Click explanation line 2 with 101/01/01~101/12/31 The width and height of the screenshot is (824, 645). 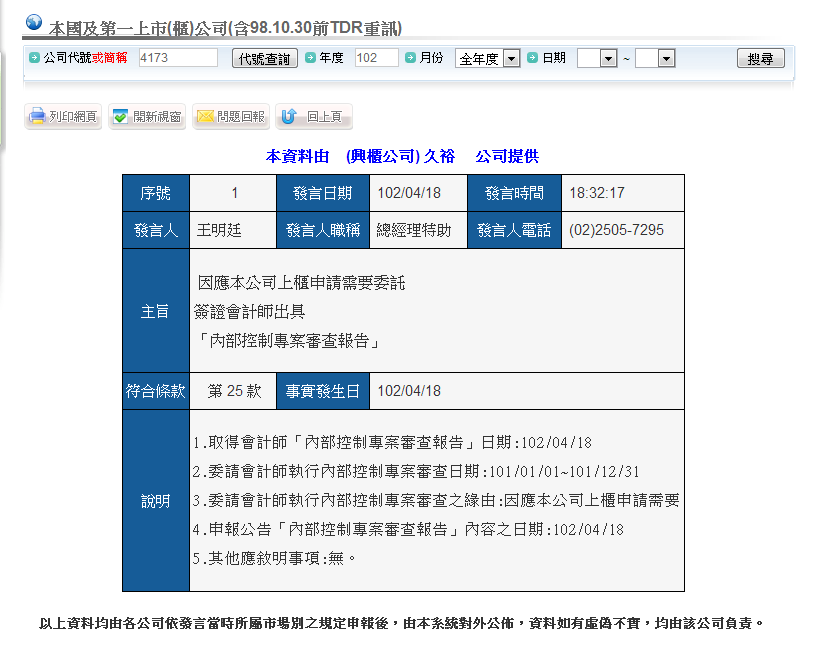point(416,472)
